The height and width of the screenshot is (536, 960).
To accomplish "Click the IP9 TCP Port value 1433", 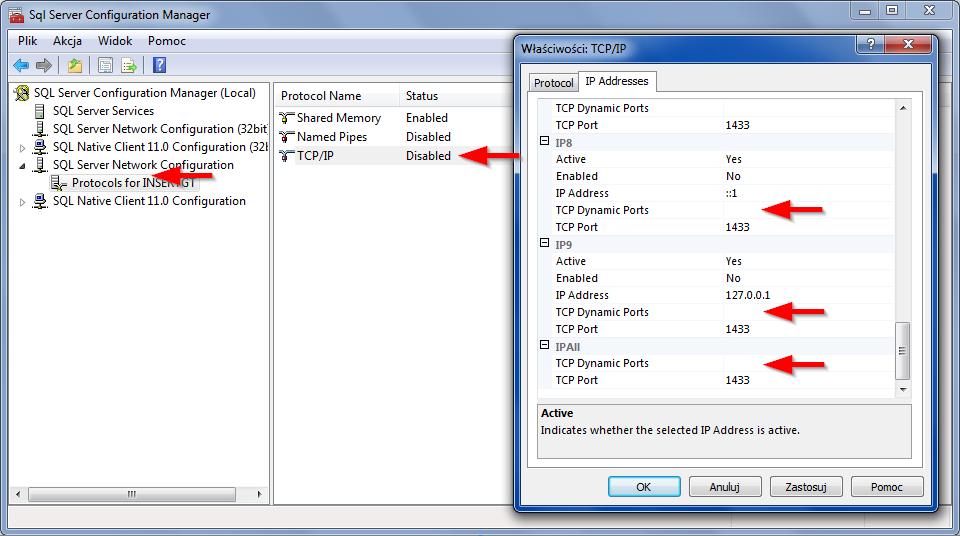I will tap(737, 330).
